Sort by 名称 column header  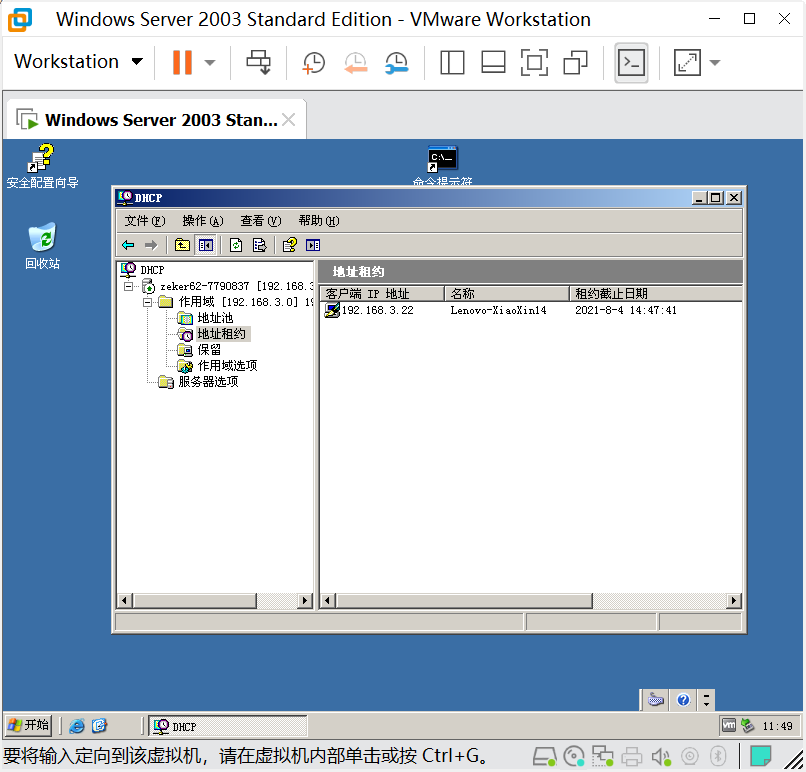click(x=506, y=293)
